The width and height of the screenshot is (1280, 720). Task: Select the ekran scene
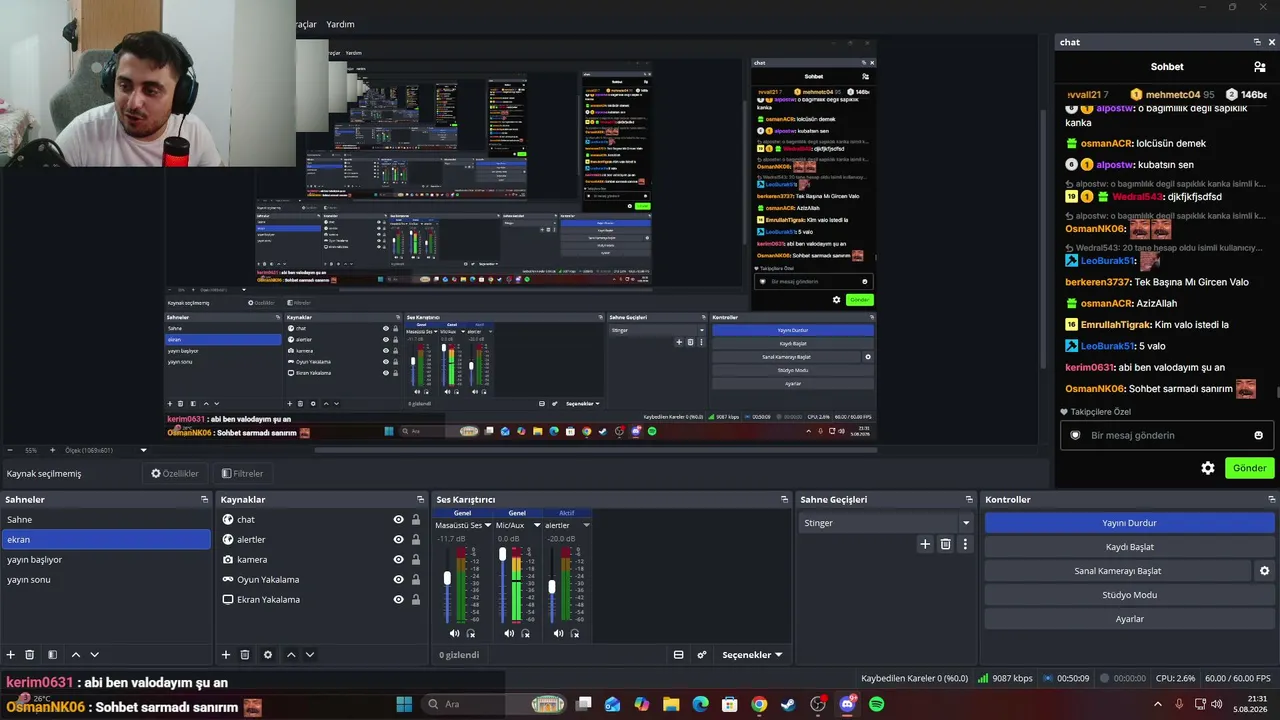106,540
